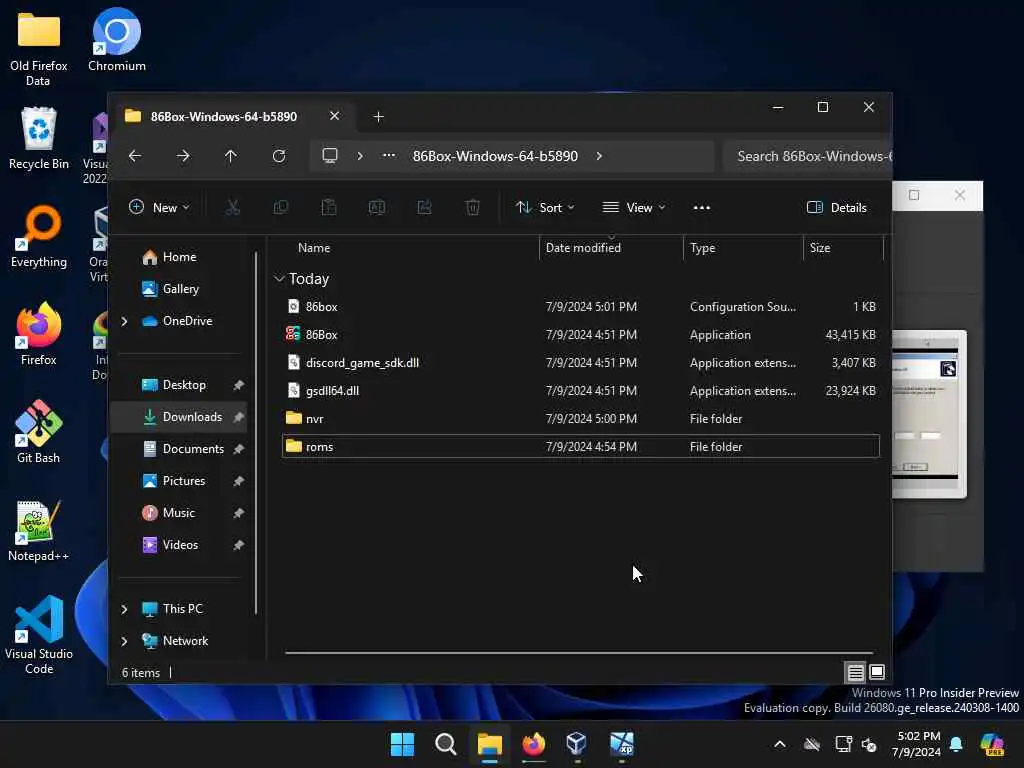Click the Delete trash icon

point(473,208)
